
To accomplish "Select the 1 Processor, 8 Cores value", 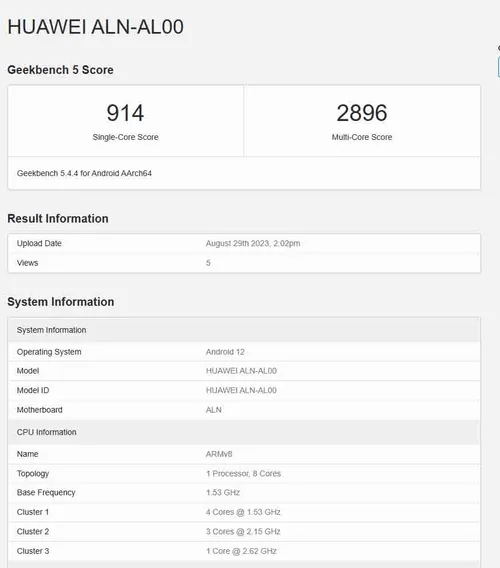I will pos(243,474).
